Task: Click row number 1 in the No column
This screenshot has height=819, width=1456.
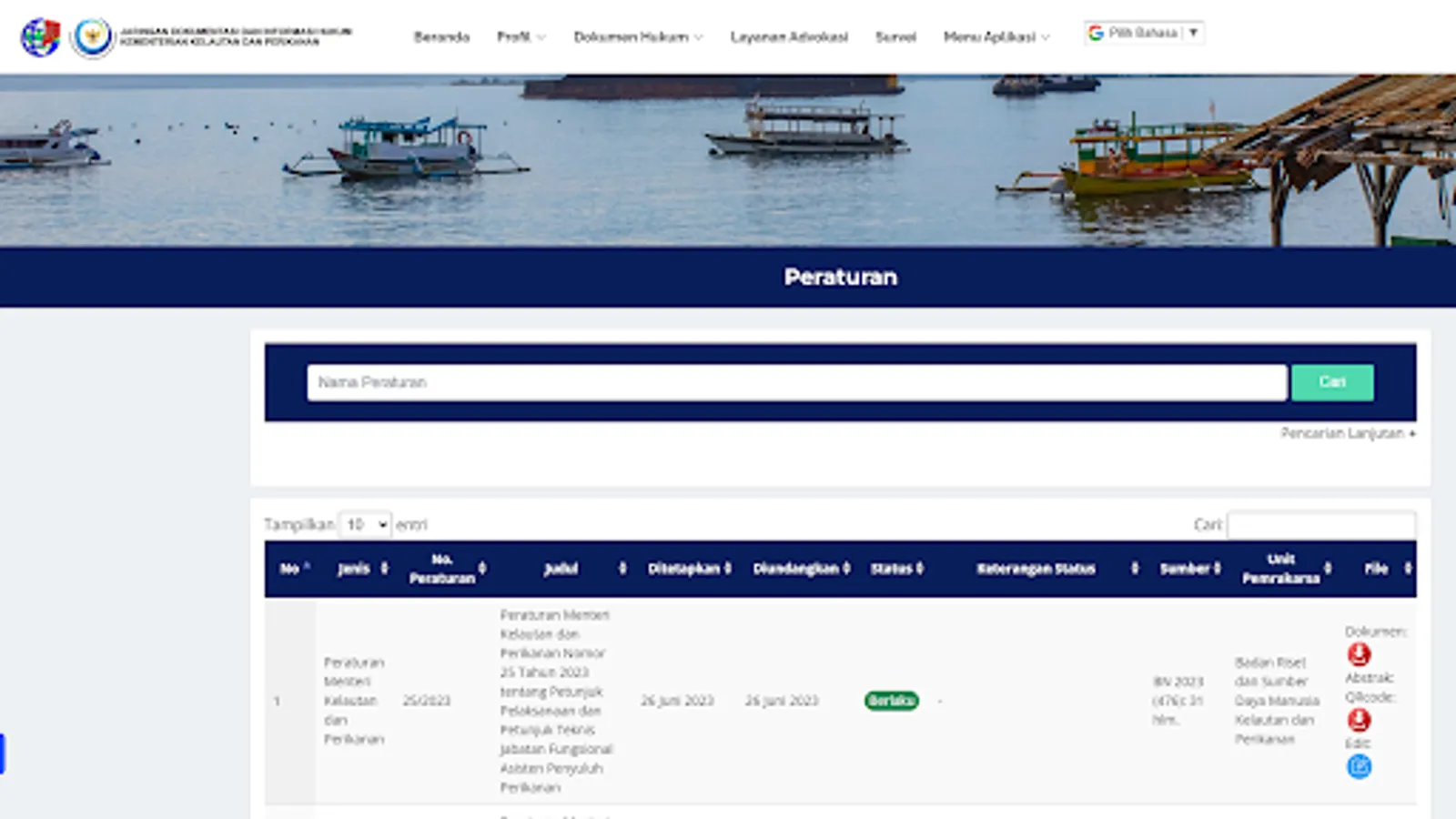Action: [x=277, y=701]
